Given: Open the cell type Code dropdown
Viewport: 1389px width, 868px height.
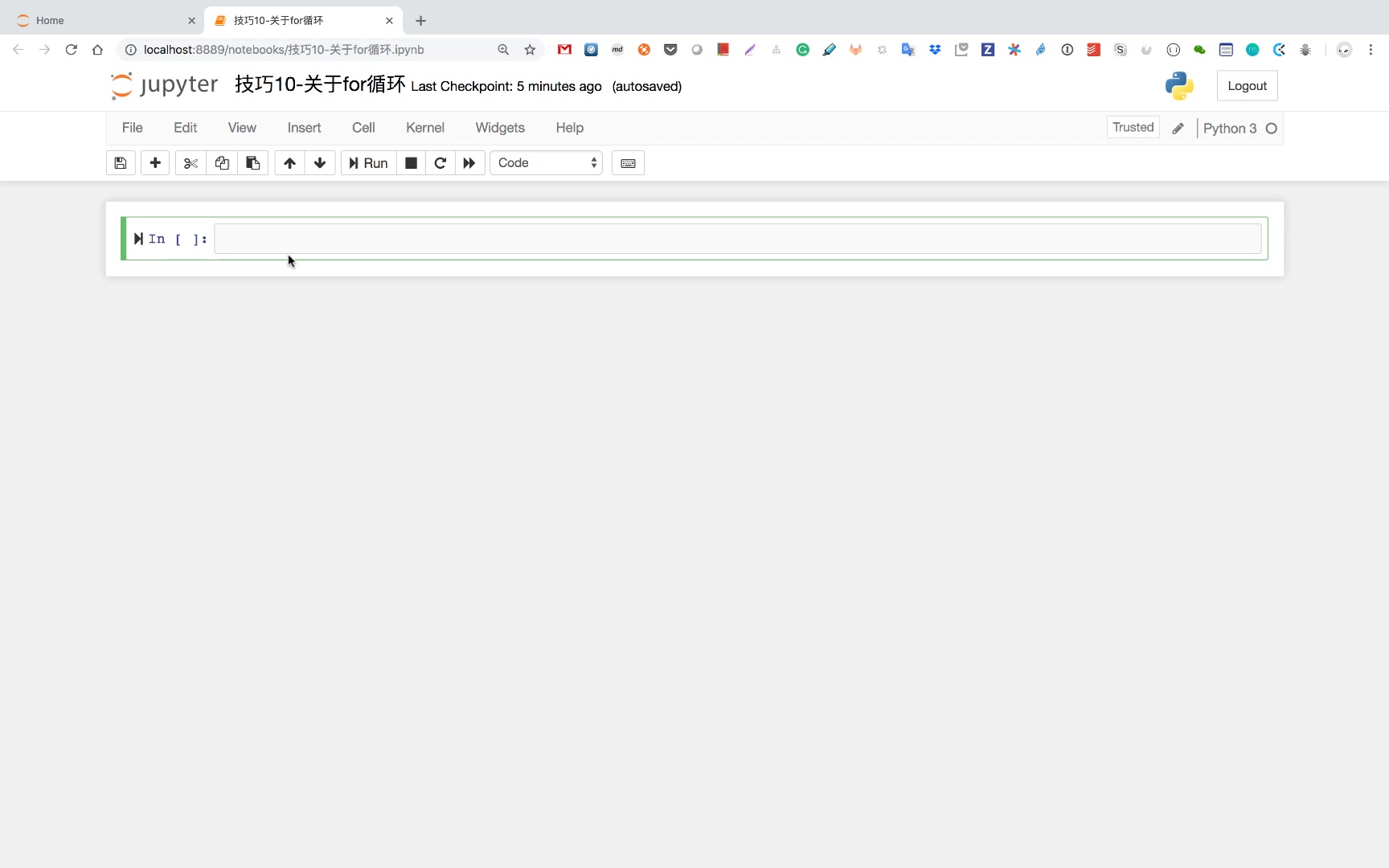Looking at the screenshot, I should tap(547, 163).
